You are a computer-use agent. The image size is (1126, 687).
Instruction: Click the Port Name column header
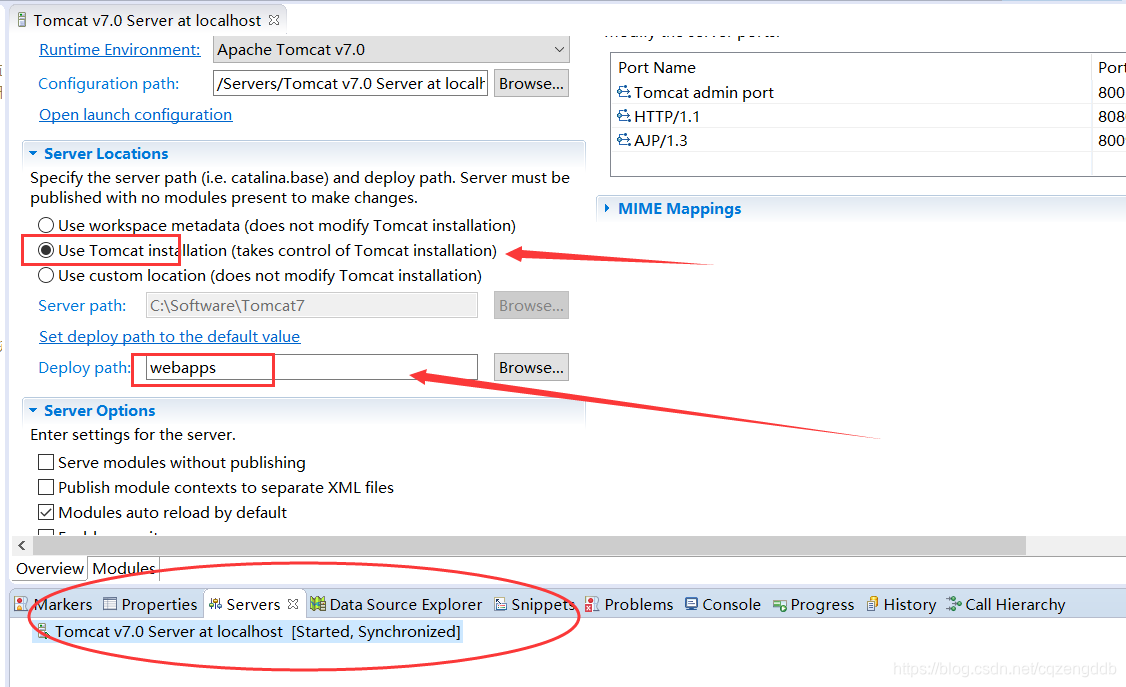[x=851, y=67]
